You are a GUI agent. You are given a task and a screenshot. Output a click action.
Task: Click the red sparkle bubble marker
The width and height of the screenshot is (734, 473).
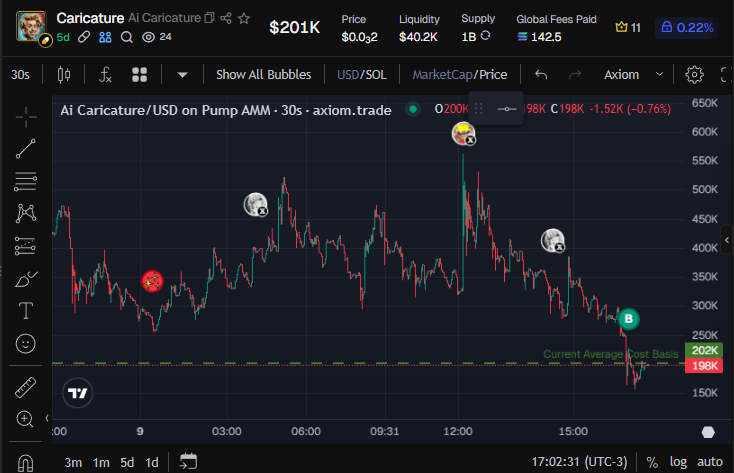point(152,281)
